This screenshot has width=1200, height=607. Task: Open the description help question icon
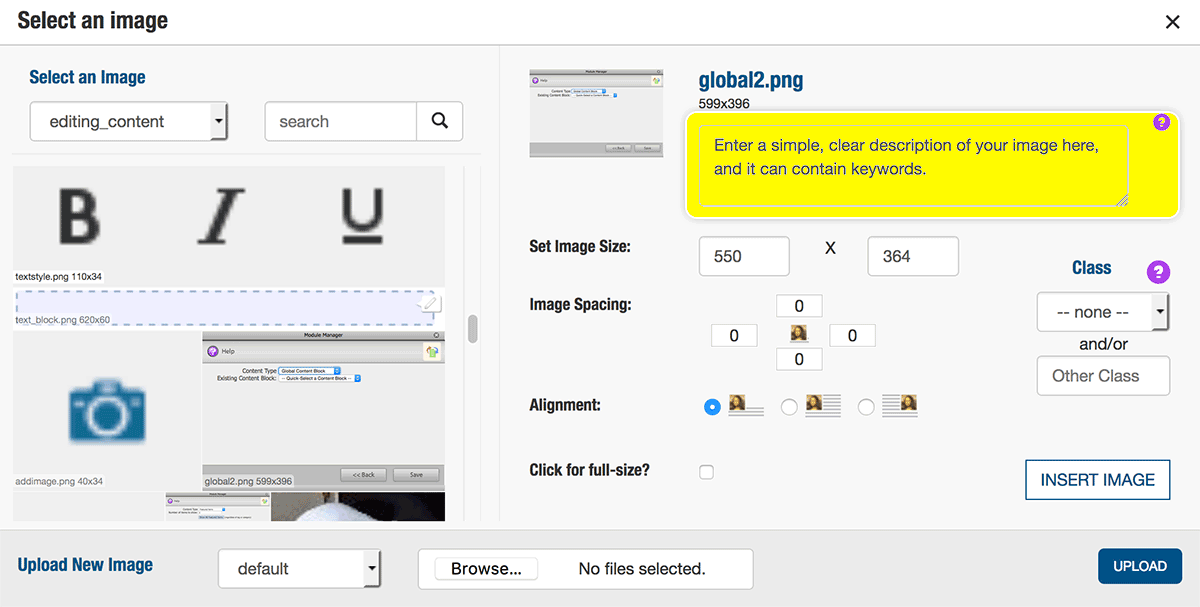coord(1161,122)
